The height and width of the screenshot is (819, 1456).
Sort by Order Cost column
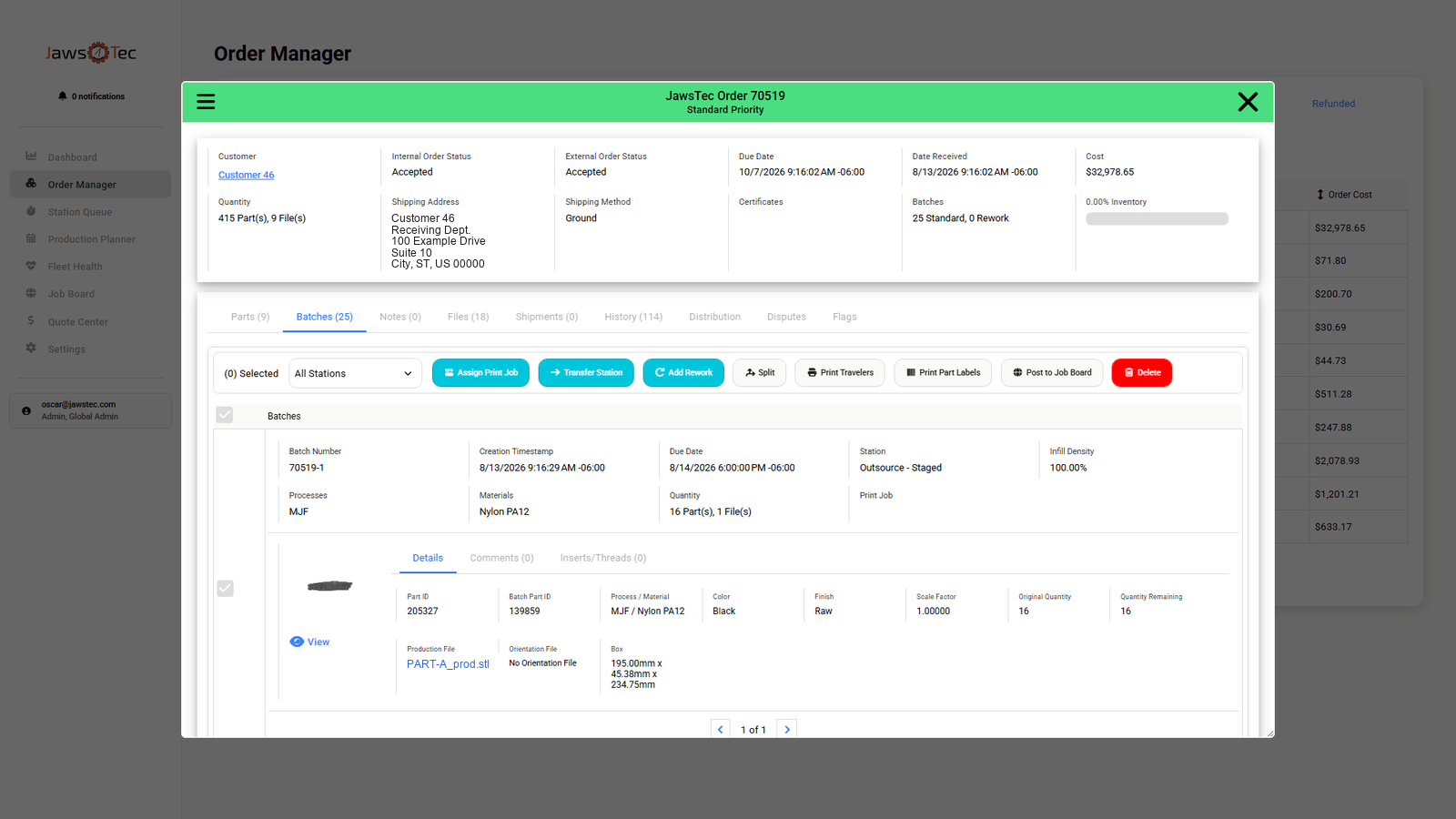pos(1343,195)
